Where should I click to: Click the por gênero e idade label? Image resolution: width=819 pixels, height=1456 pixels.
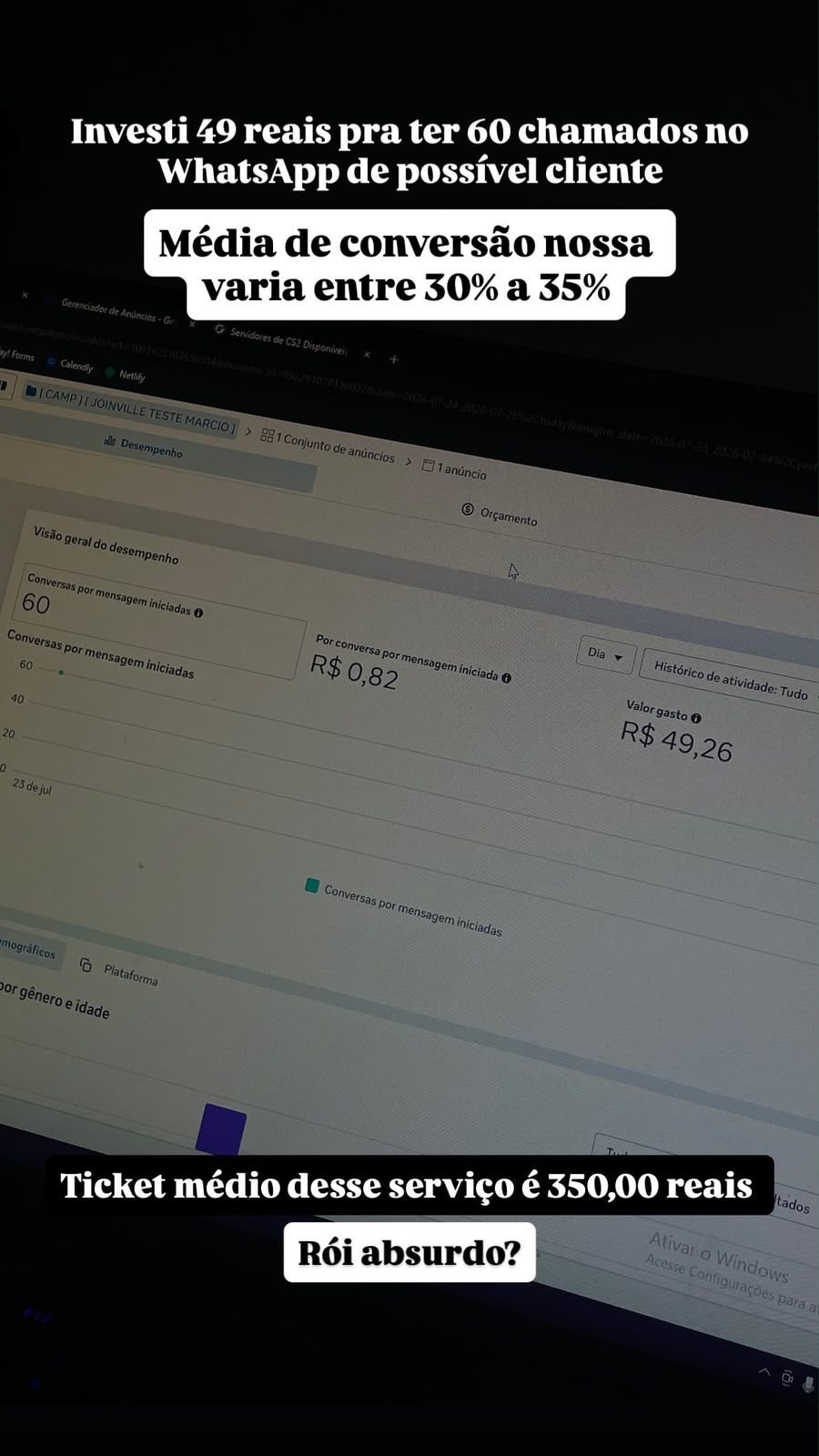pyautogui.click(x=55, y=1000)
